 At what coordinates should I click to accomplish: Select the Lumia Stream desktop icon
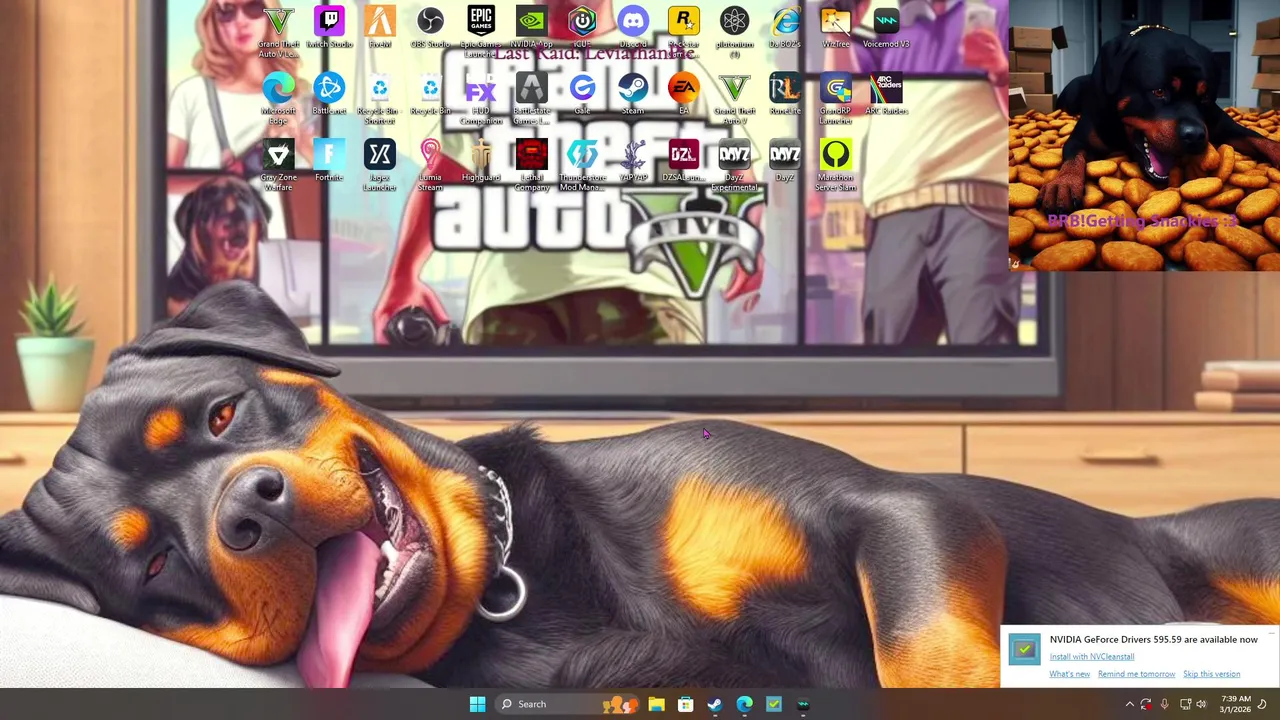point(430,165)
